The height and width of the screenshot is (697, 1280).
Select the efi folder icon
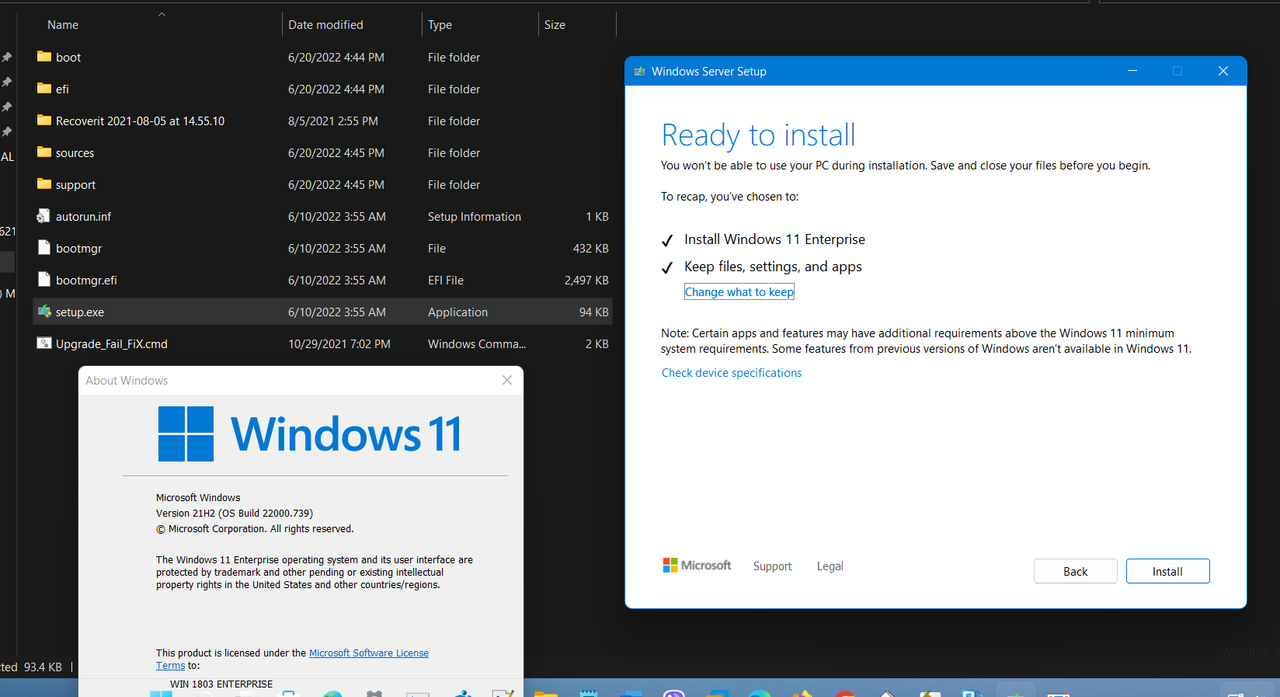point(44,89)
